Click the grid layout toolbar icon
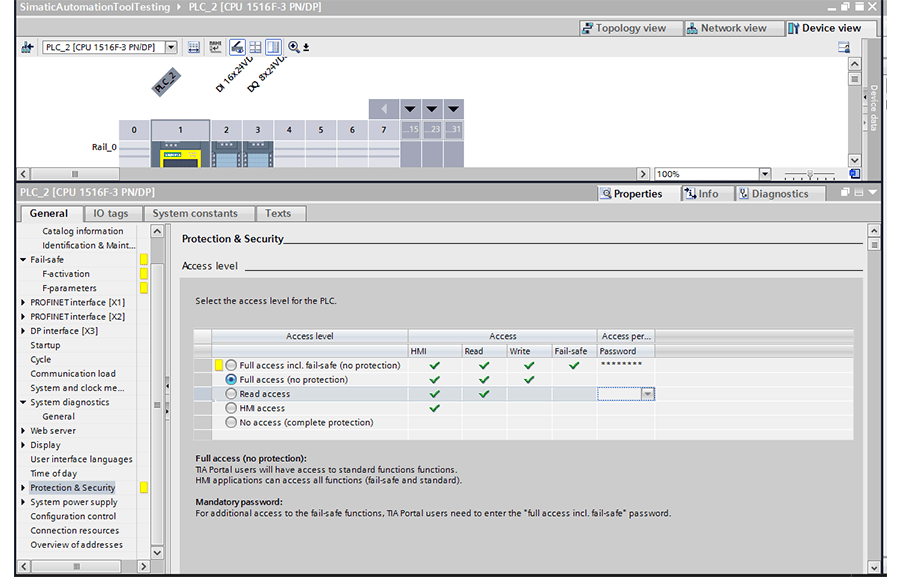Viewport: 900px width, 577px height. pyautogui.click(x=255, y=47)
